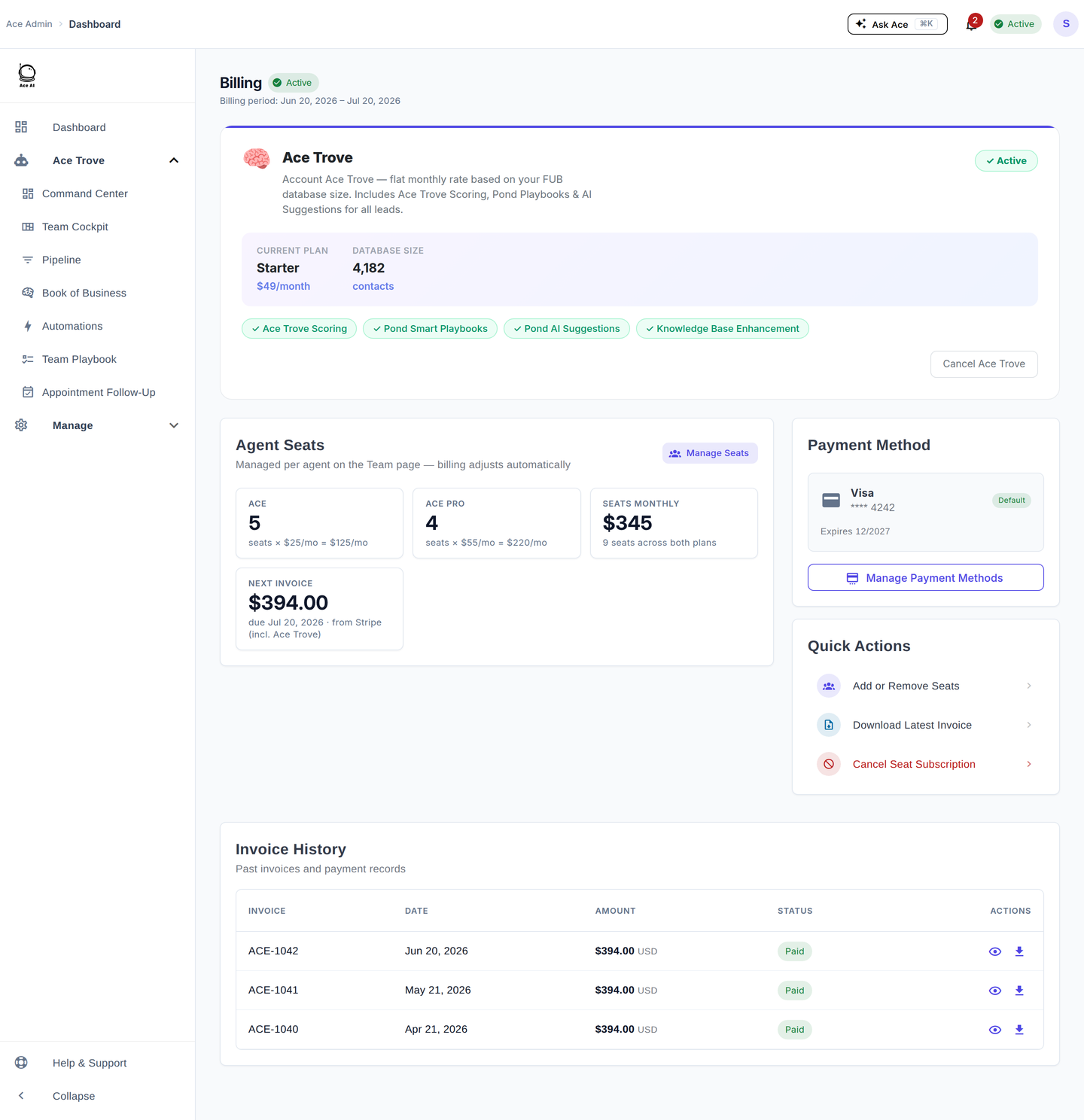1084x1120 pixels.
Task: Click the Manage gear icon
Action: click(x=21, y=425)
